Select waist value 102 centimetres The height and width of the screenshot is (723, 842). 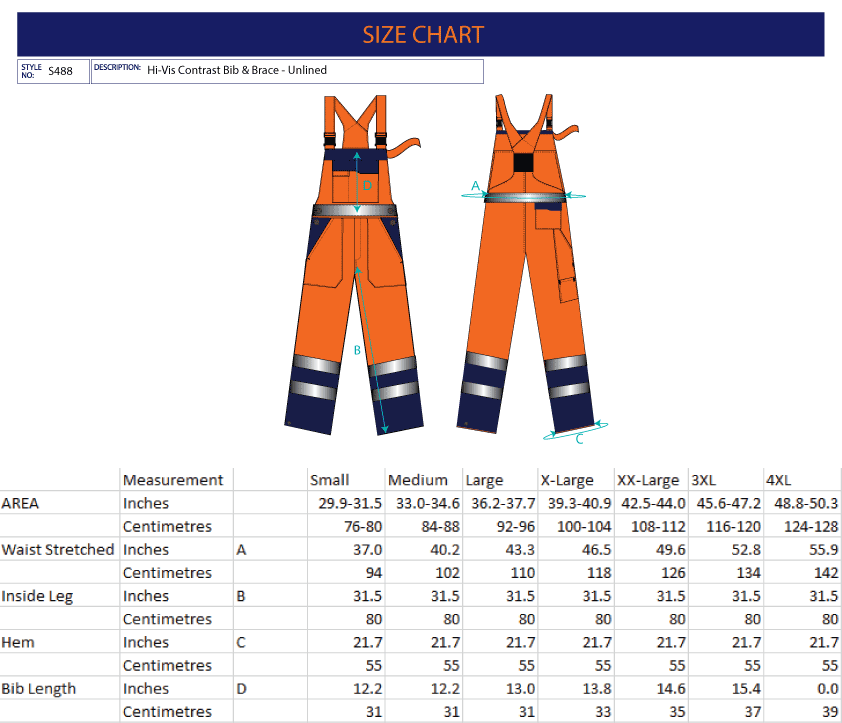(x=447, y=573)
